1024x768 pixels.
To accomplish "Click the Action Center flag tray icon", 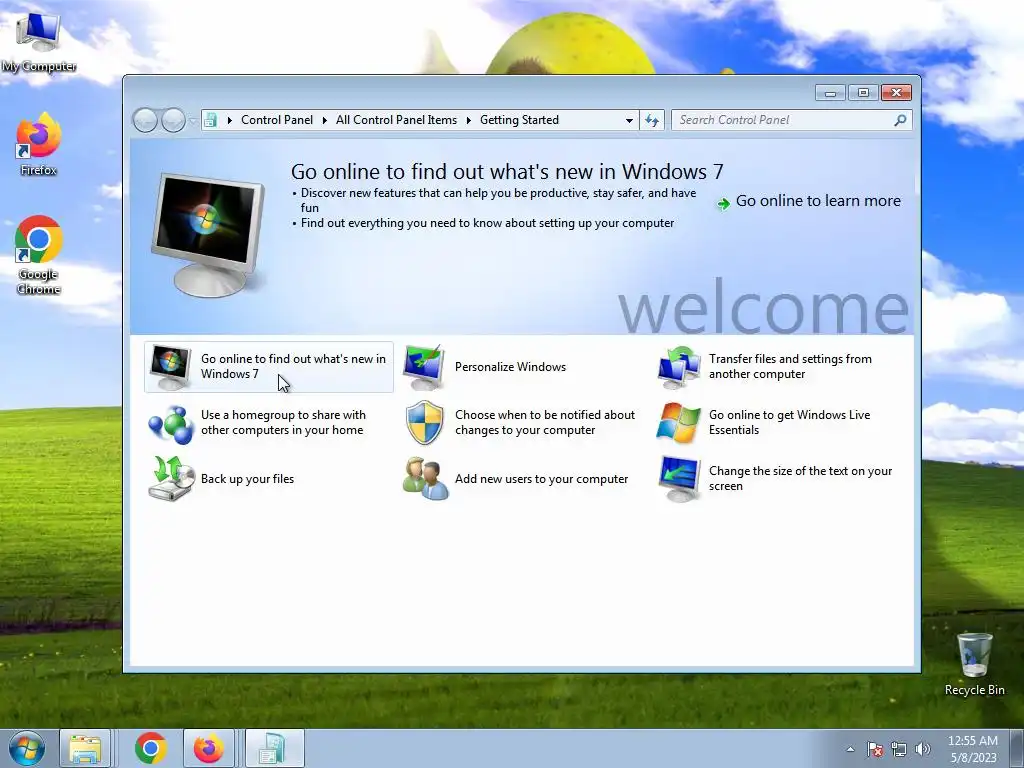I will (x=875, y=749).
